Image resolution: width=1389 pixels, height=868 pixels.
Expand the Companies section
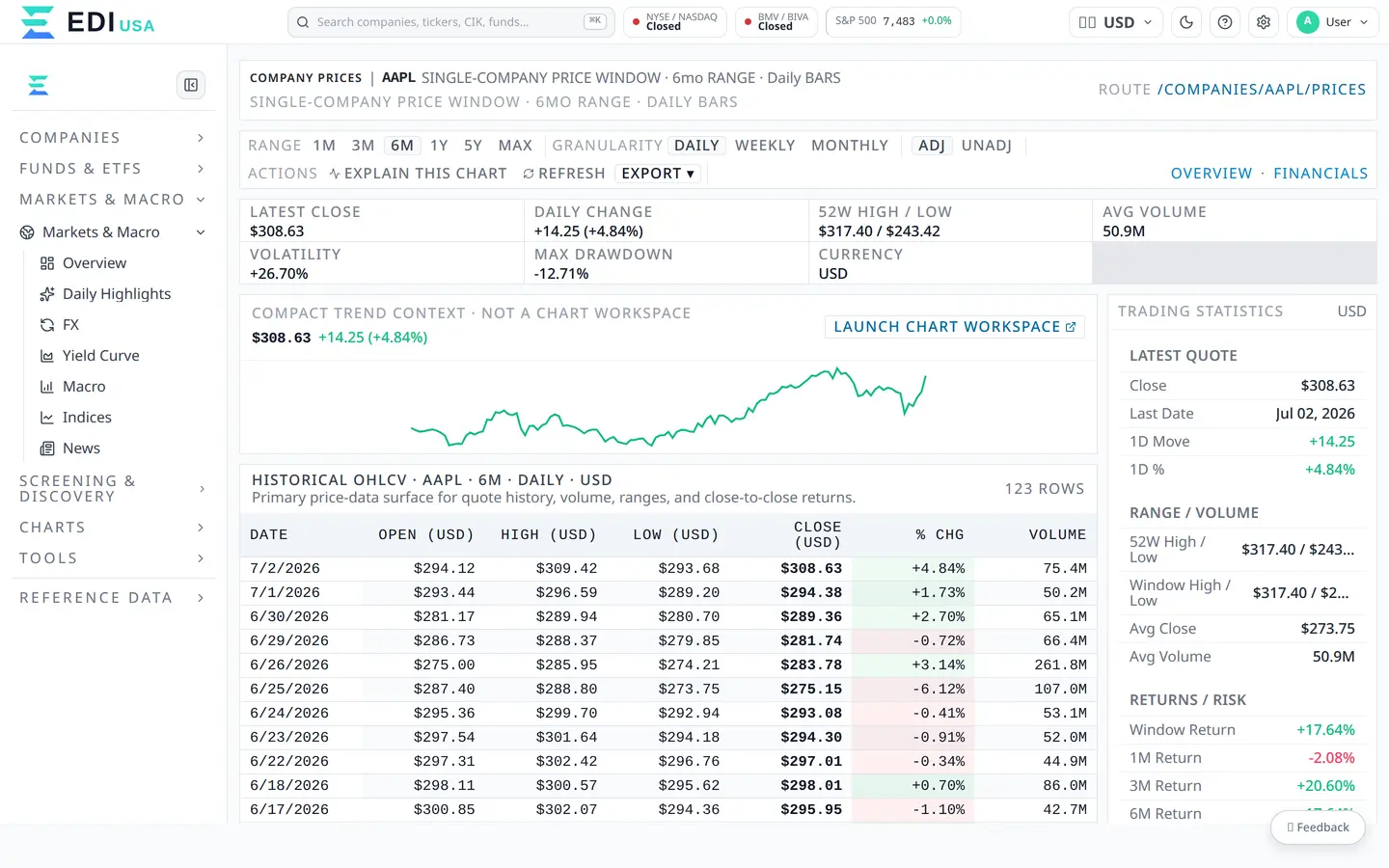(x=112, y=138)
